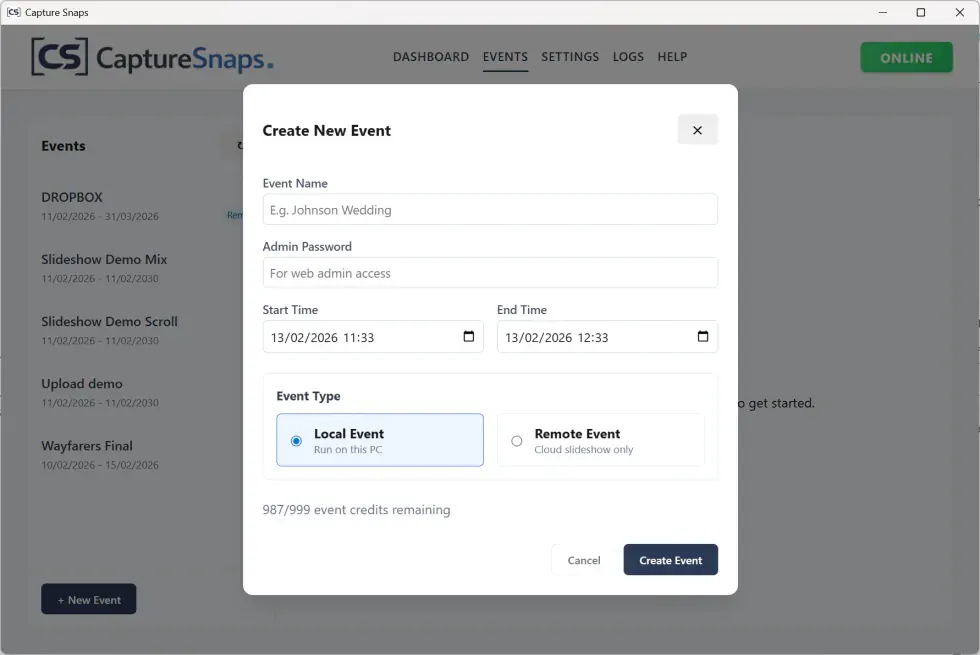This screenshot has height=655, width=980.
Task: Click the Event Type heading
Action: tap(308, 396)
